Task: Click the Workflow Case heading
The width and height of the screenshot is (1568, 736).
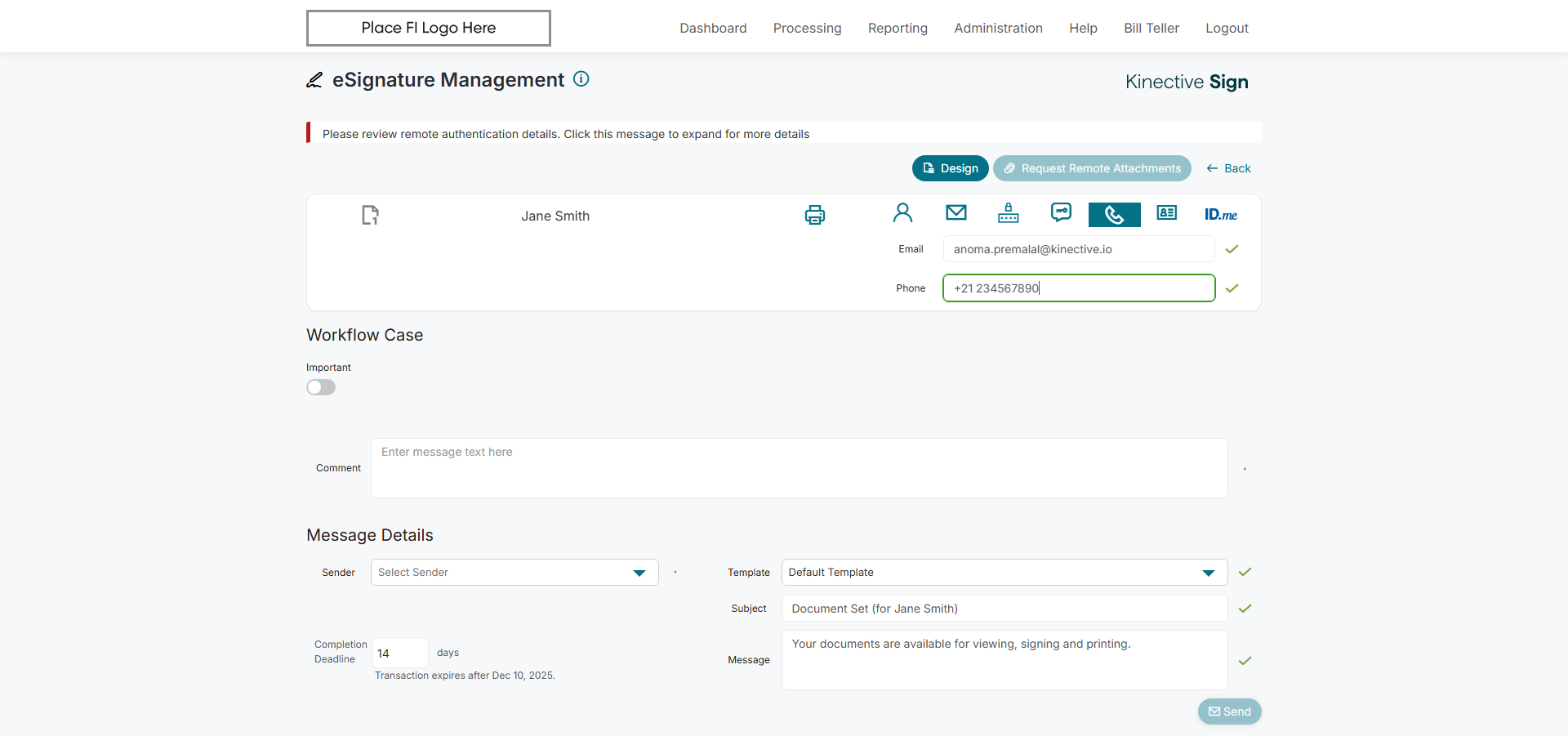Action: (364, 335)
